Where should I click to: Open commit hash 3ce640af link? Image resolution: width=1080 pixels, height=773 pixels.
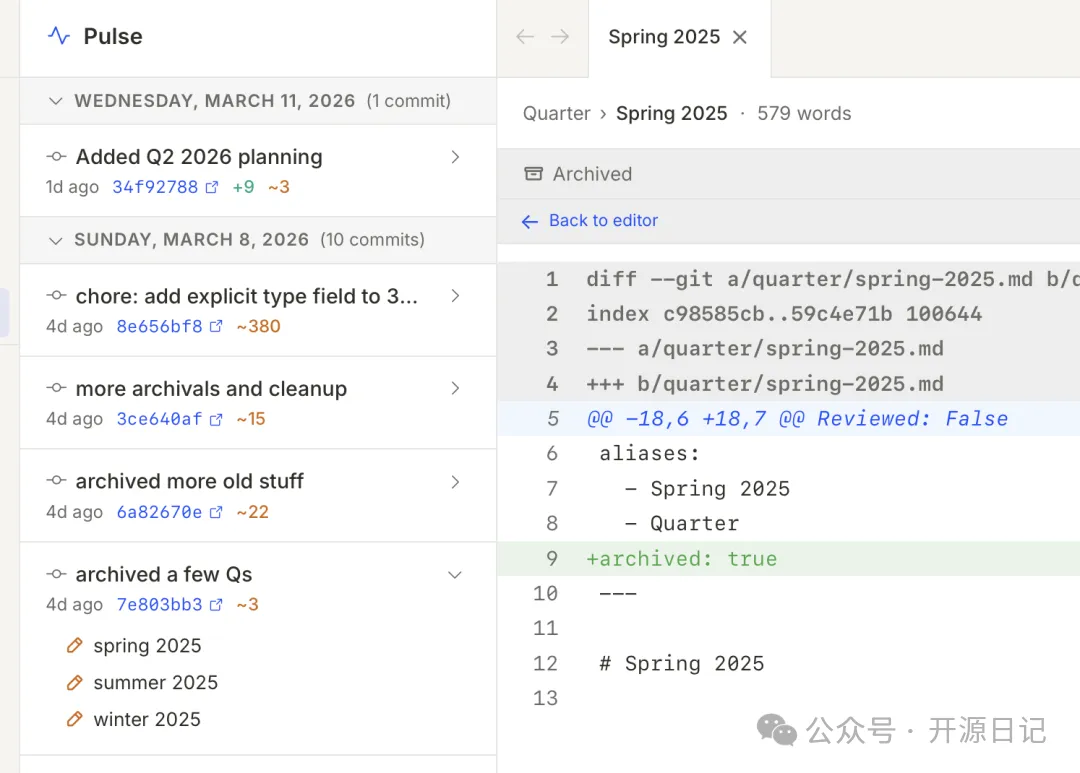[x=159, y=420]
